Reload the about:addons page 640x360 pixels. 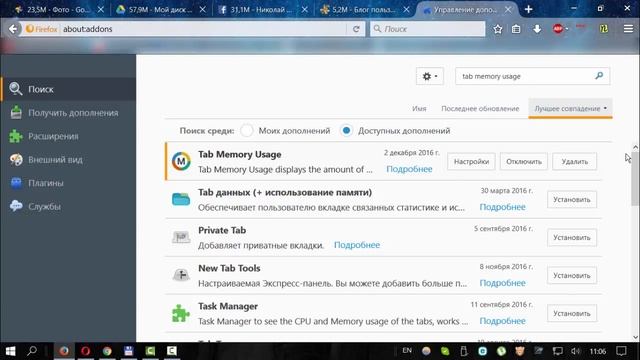click(x=356, y=29)
